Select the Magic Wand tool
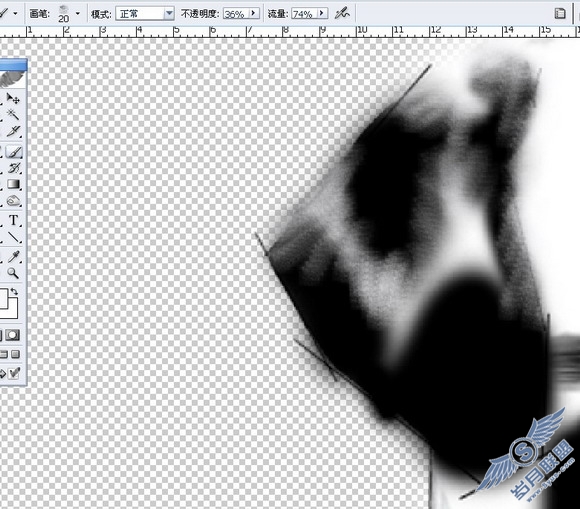This screenshot has height=509, width=580. click(x=13, y=114)
